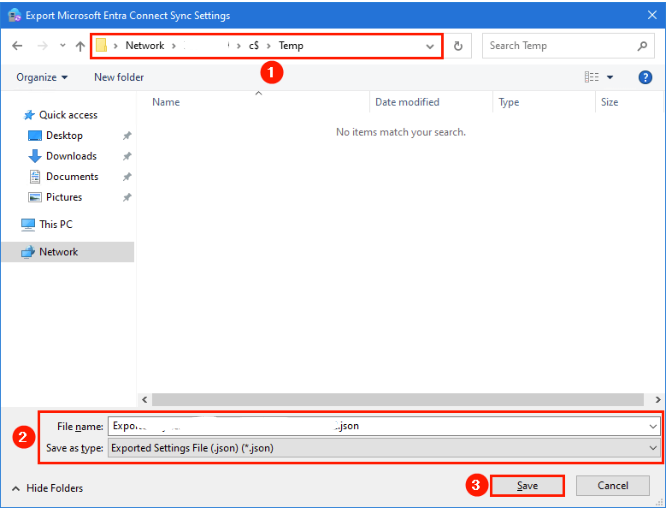Click the horizontal scrollbar track
The image size is (666, 509).
click(x=398, y=399)
